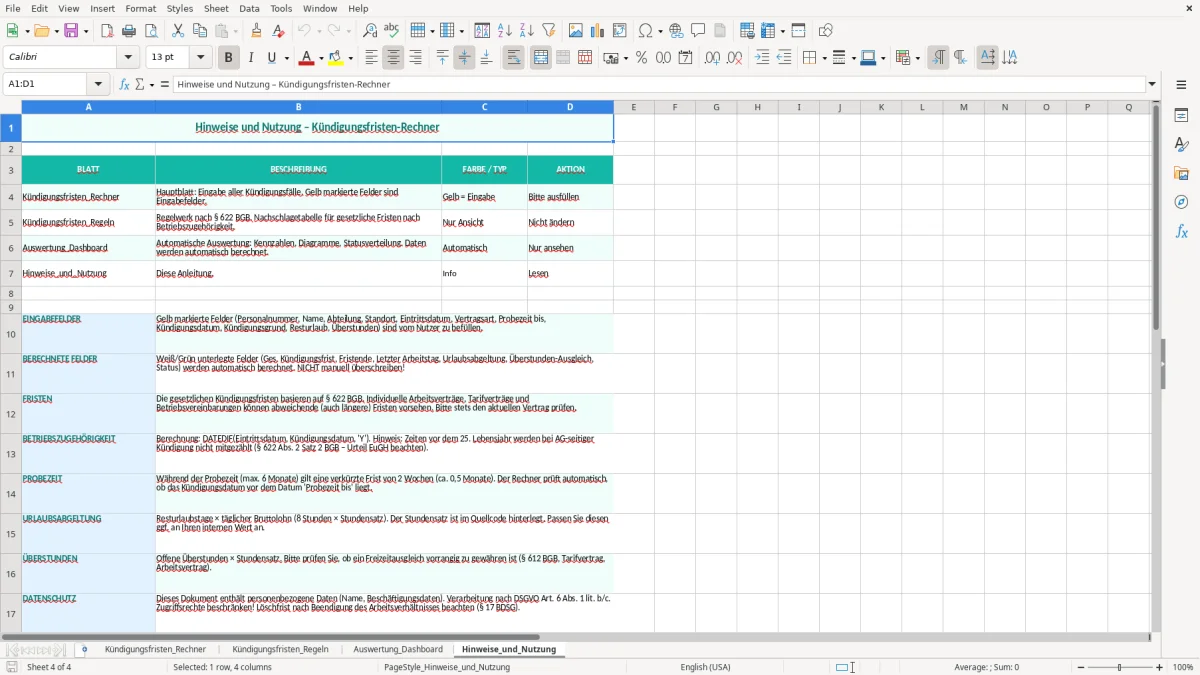Open the borders dropdown arrow
This screenshot has height=675, width=1200.
click(823, 58)
